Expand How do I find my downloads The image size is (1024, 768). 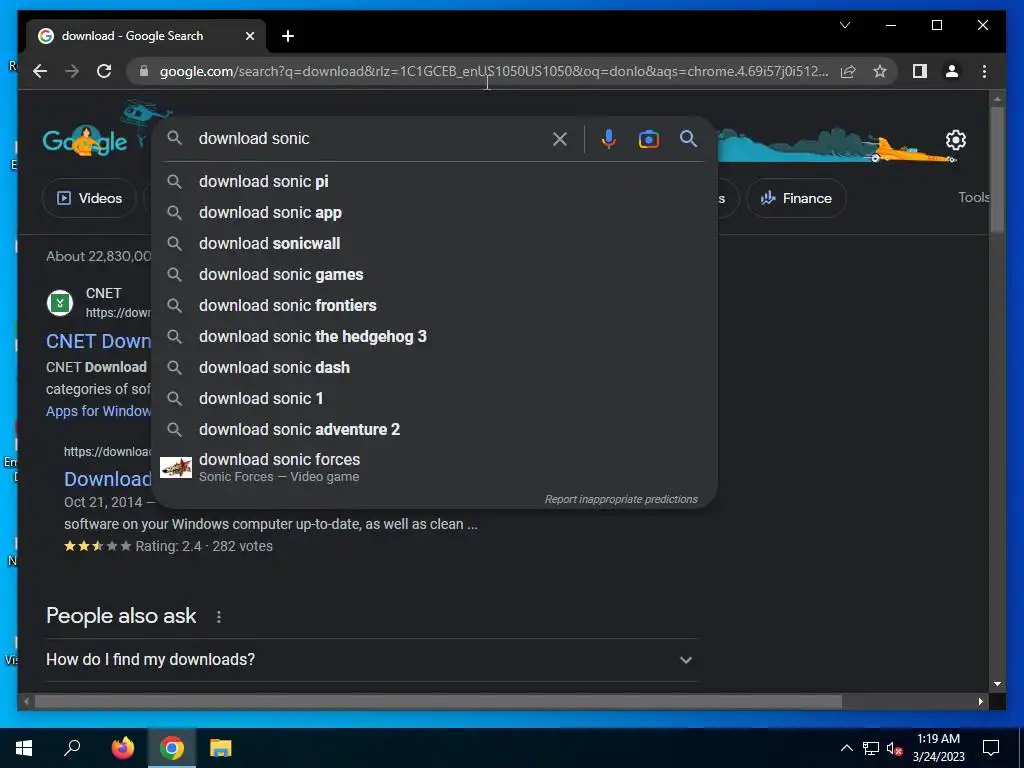click(372, 660)
